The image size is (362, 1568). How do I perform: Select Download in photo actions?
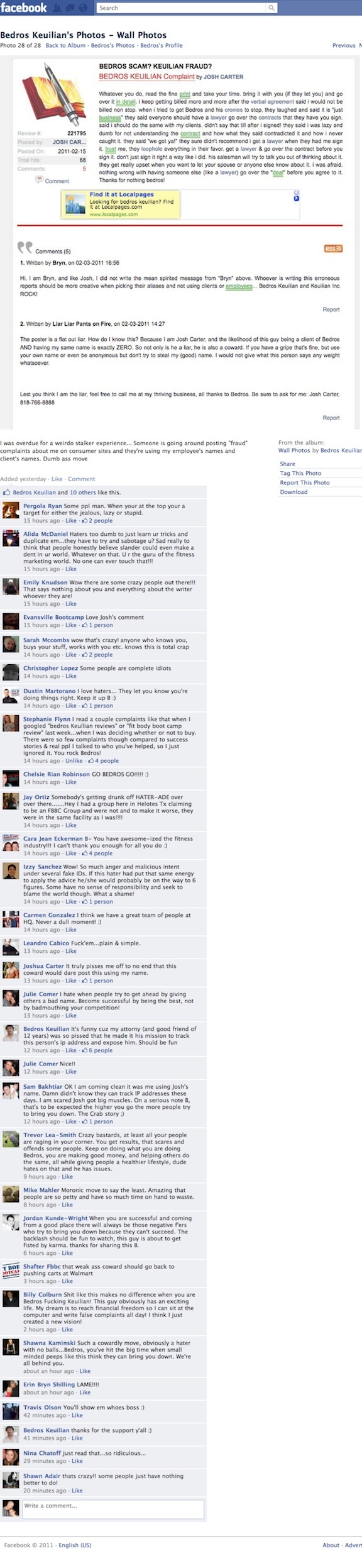click(293, 492)
